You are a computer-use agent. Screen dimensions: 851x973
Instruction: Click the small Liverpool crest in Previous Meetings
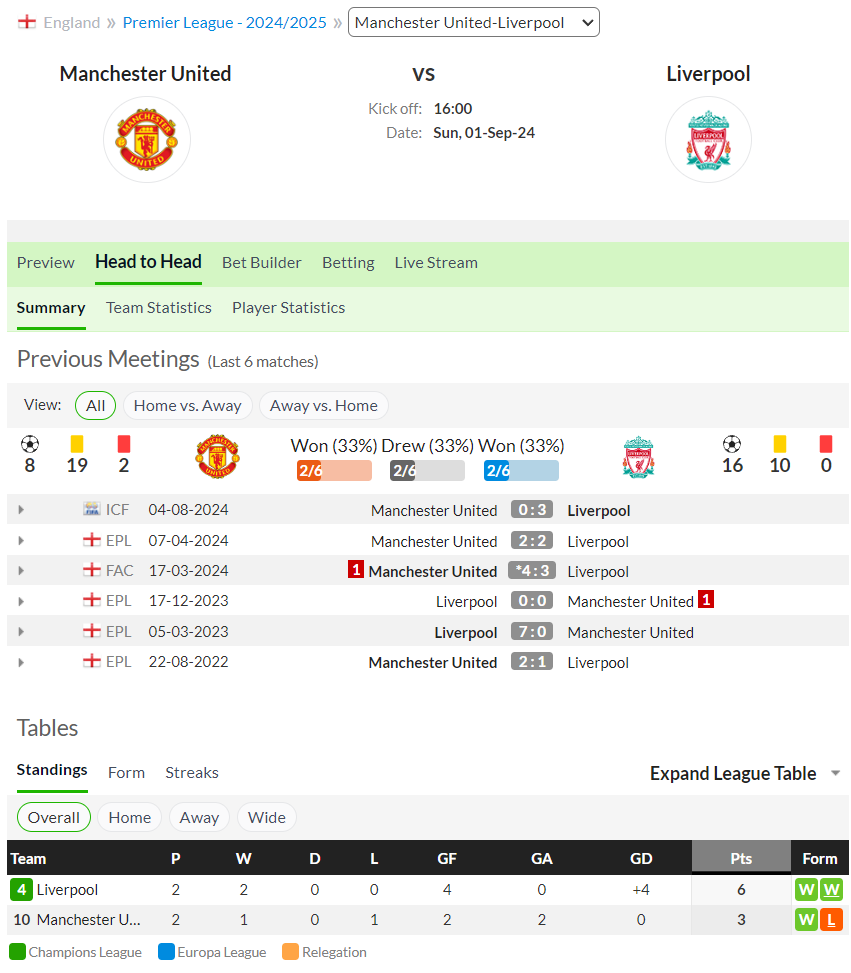pyautogui.click(x=639, y=457)
